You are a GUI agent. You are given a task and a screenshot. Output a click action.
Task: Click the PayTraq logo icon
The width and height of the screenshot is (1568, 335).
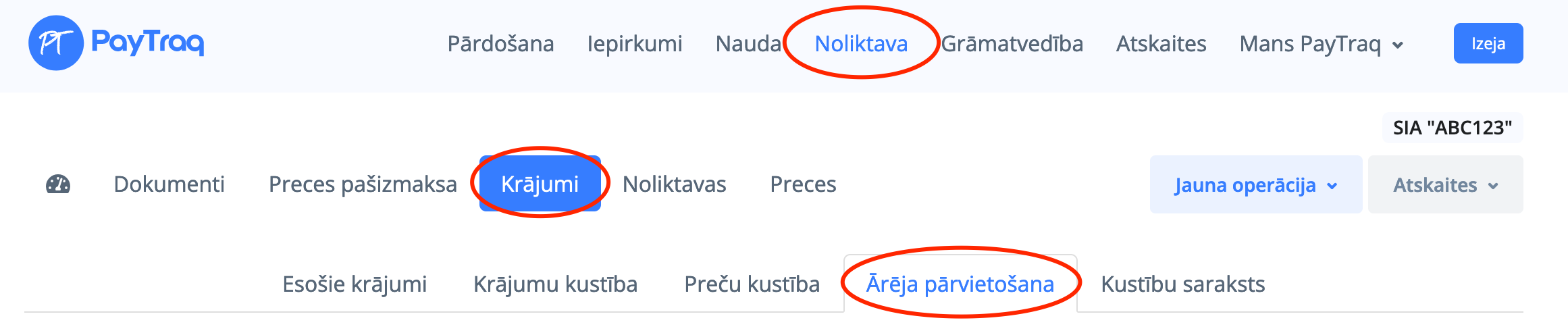tap(56, 43)
